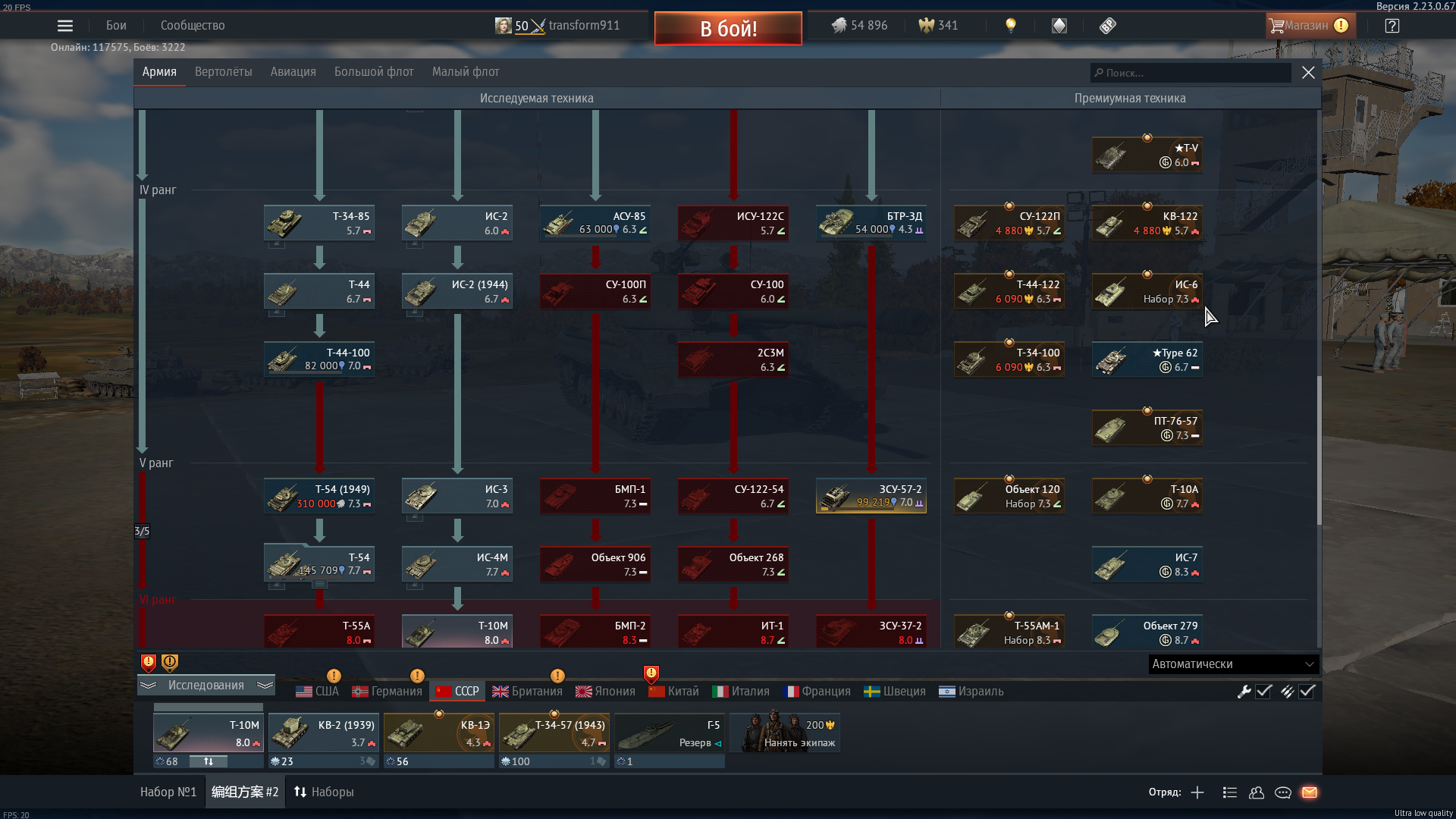Click the light bulb hints icon
Screen dimensions: 1456x819
click(x=1011, y=26)
